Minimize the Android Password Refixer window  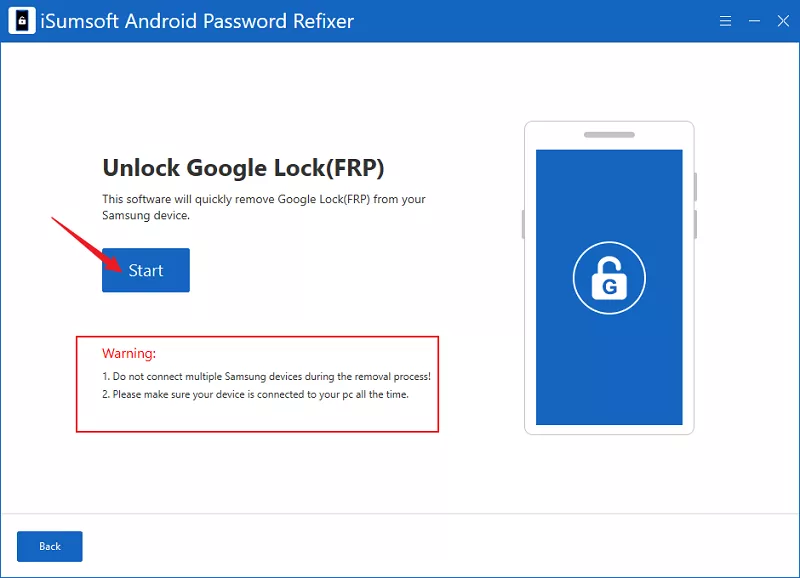tap(754, 21)
